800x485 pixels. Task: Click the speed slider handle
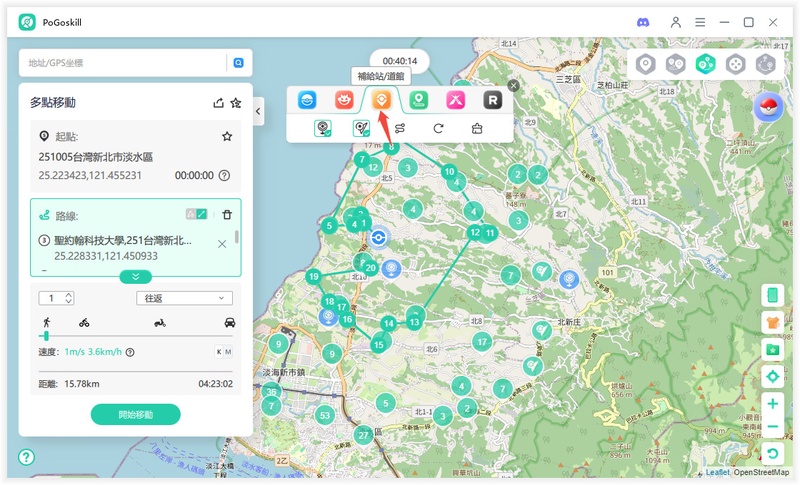[x=46, y=336]
